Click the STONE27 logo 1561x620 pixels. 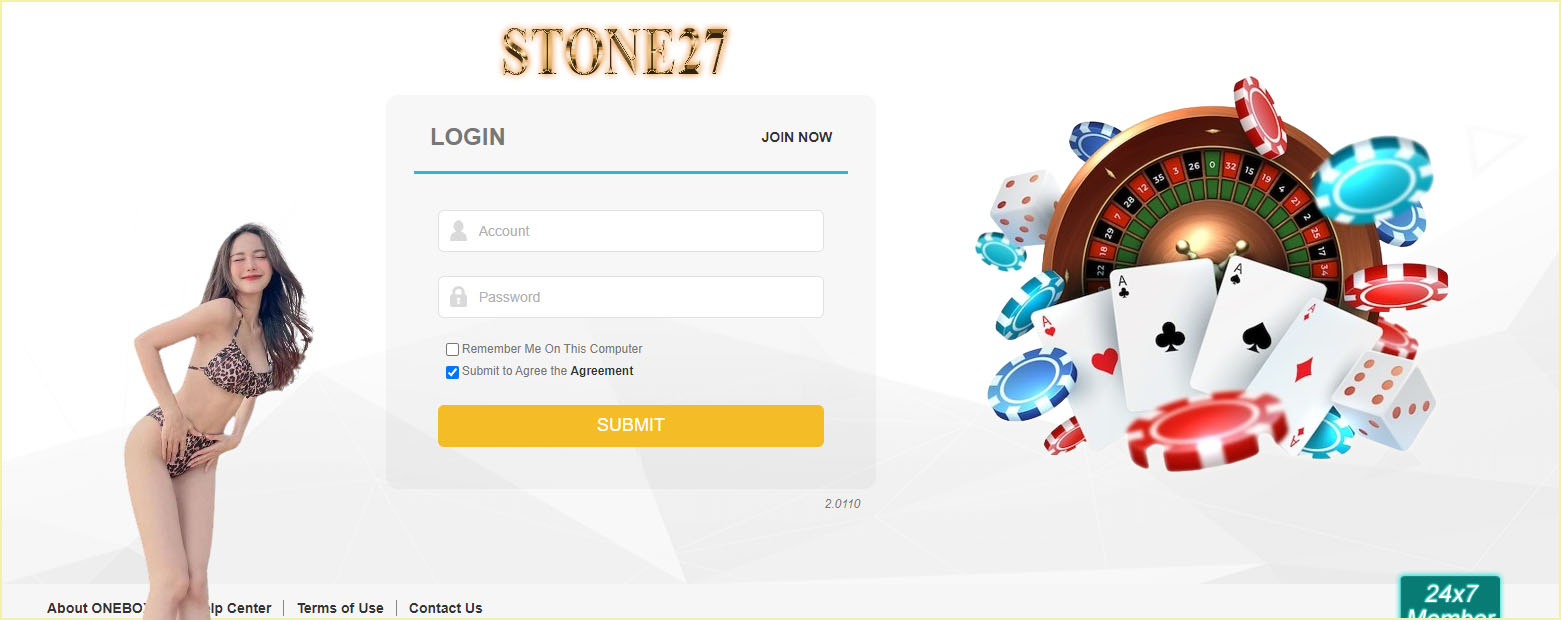pyautogui.click(x=615, y=52)
